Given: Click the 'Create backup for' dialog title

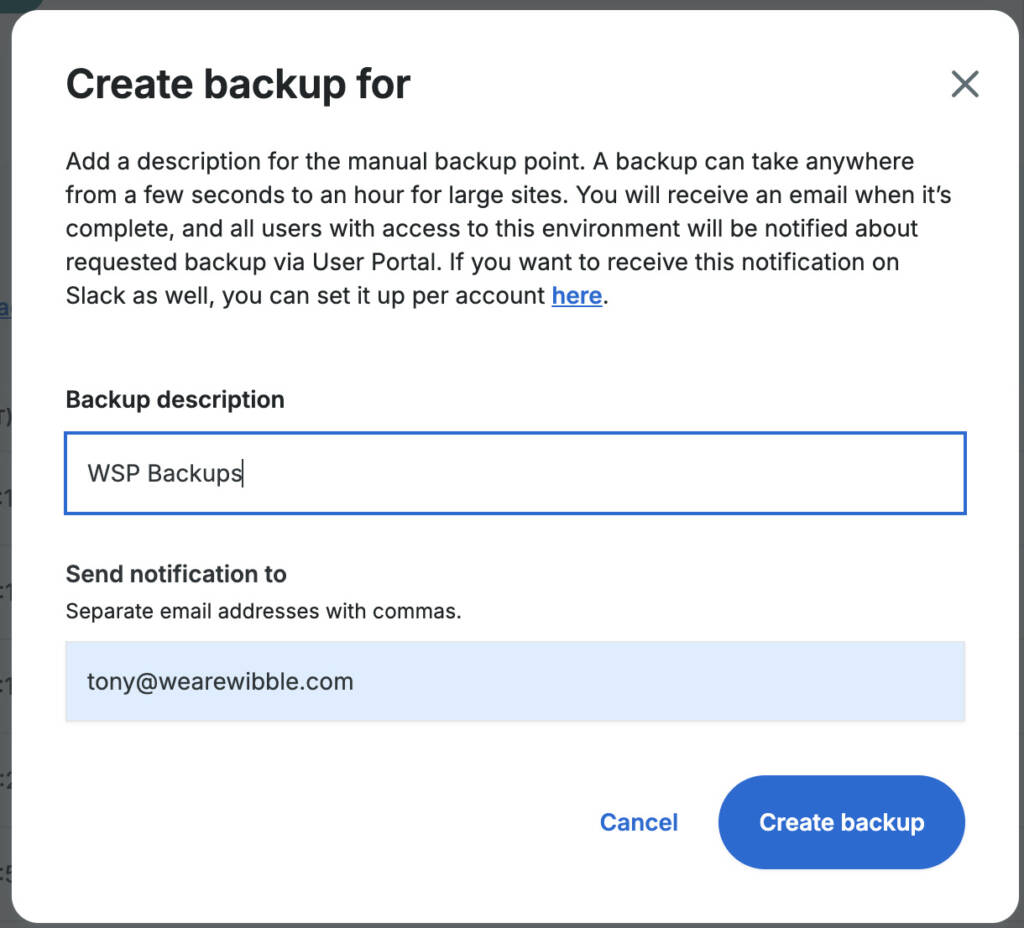Looking at the screenshot, I should (237, 84).
